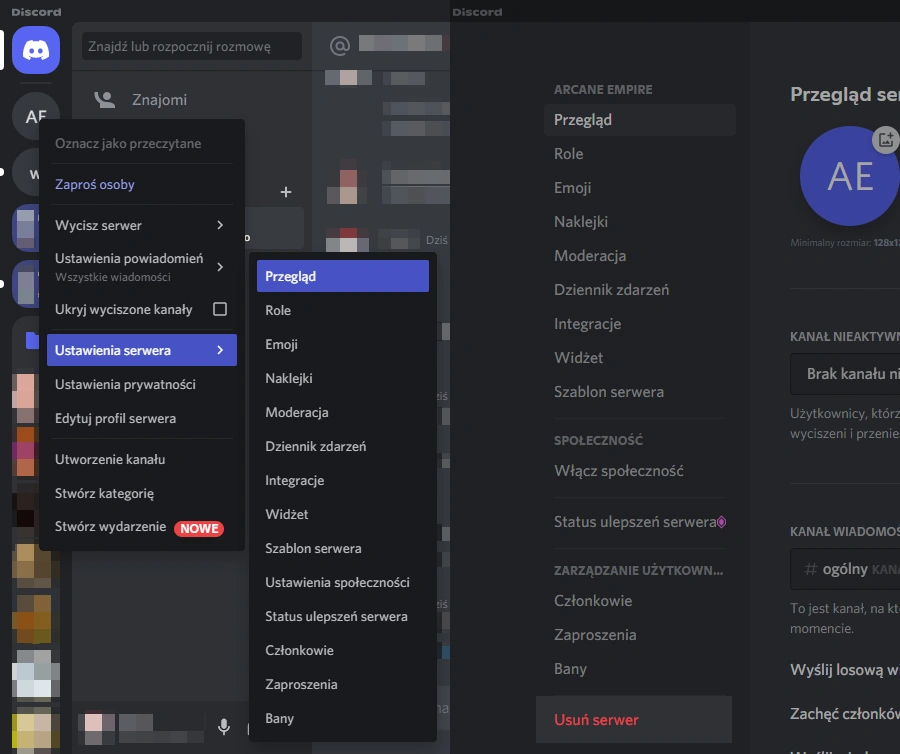Select 'Oznacz jako przeczytane' in the context menu
900x754 pixels.
click(x=142, y=143)
